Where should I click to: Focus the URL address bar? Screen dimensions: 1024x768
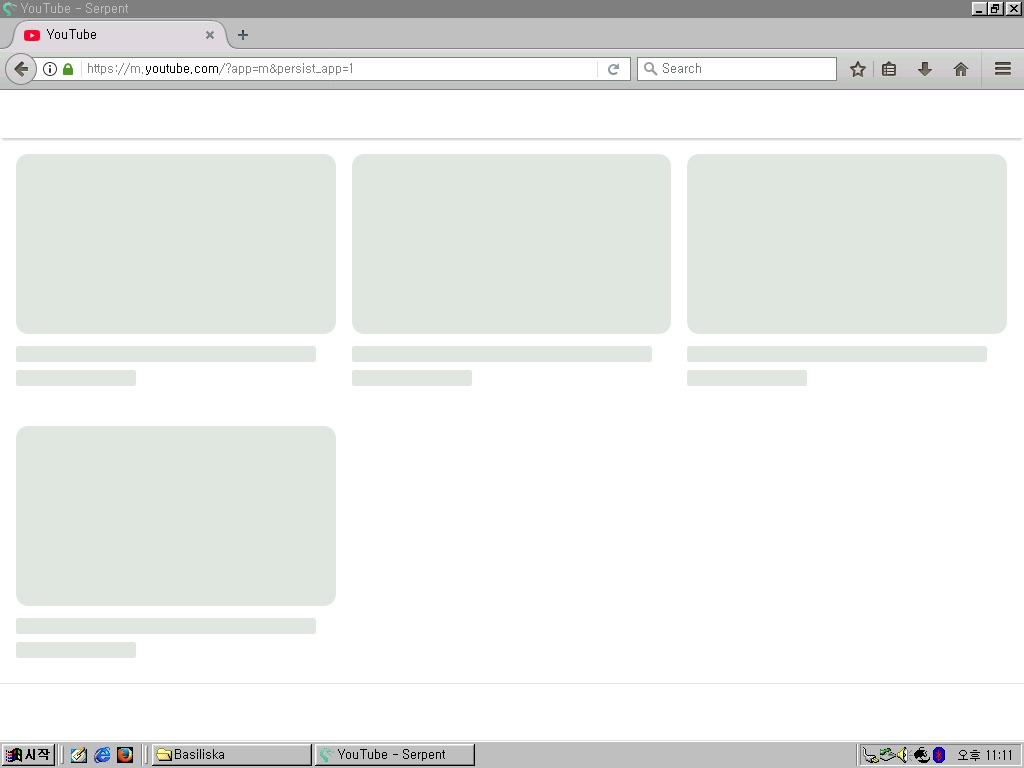[x=340, y=69]
